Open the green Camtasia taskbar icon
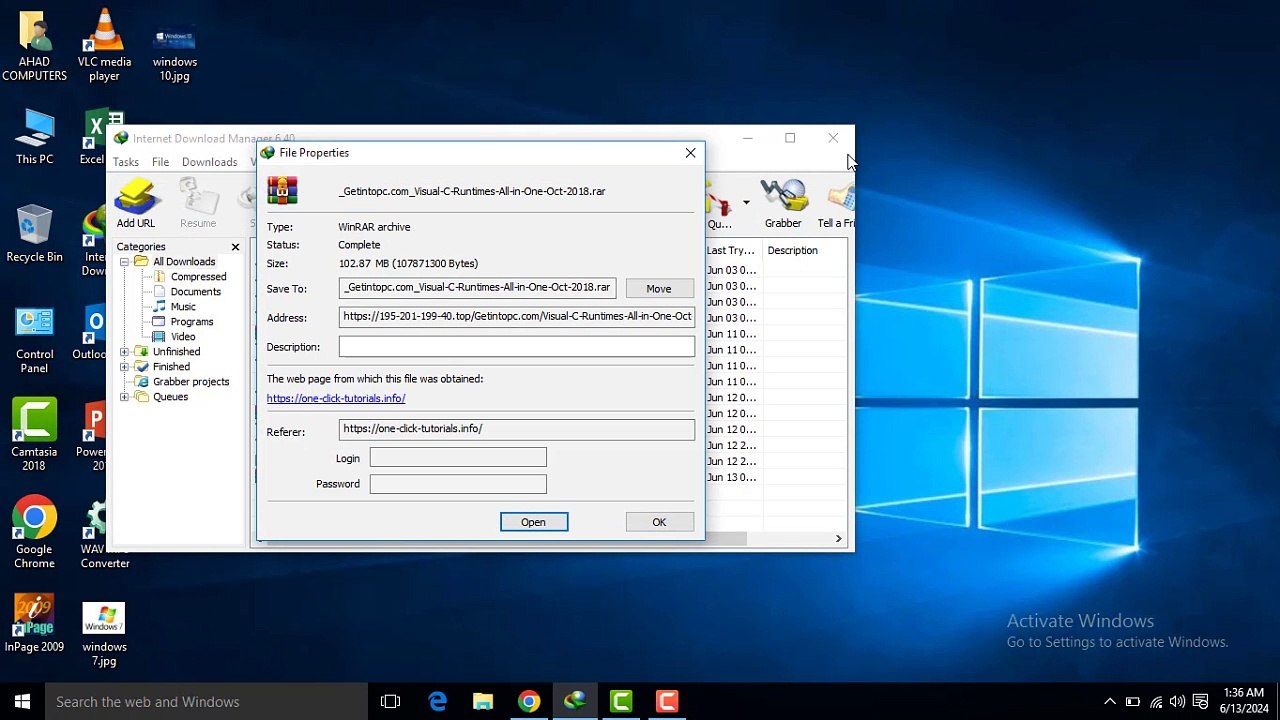1280x720 pixels. click(x=621, y=702)
